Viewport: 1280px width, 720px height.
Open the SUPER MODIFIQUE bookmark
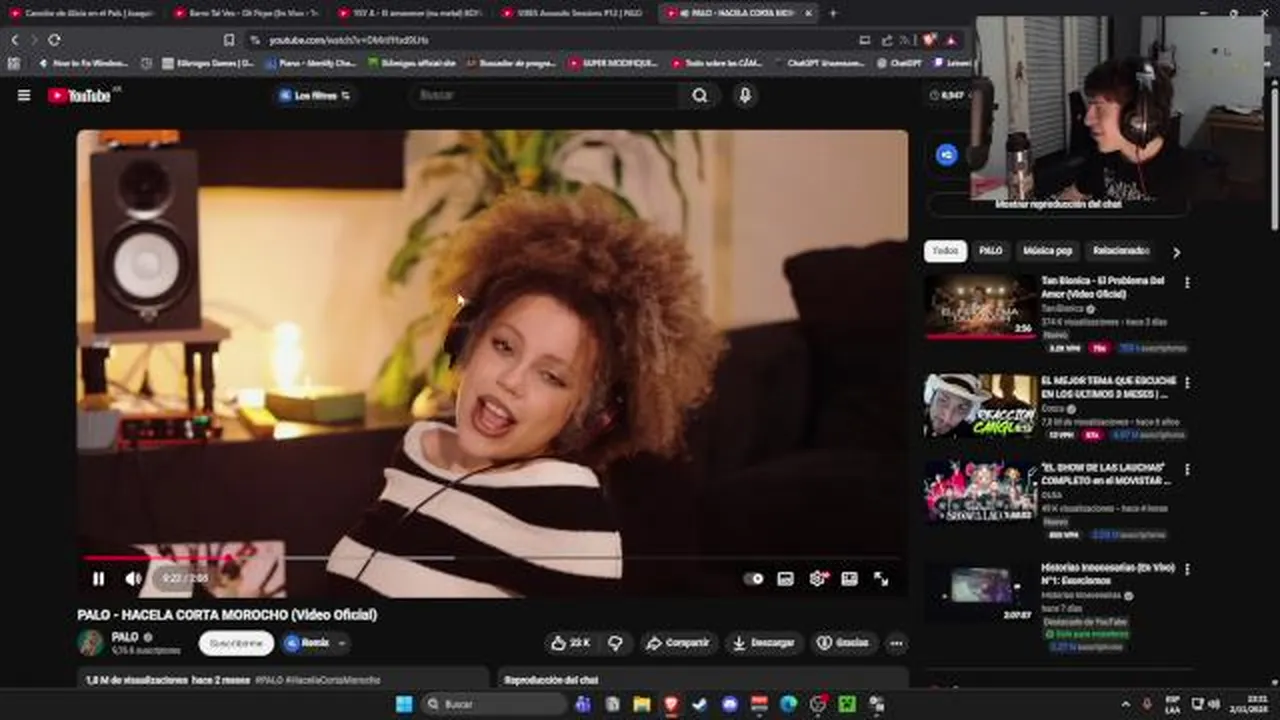pyautogui.click(x=613, y=62)
